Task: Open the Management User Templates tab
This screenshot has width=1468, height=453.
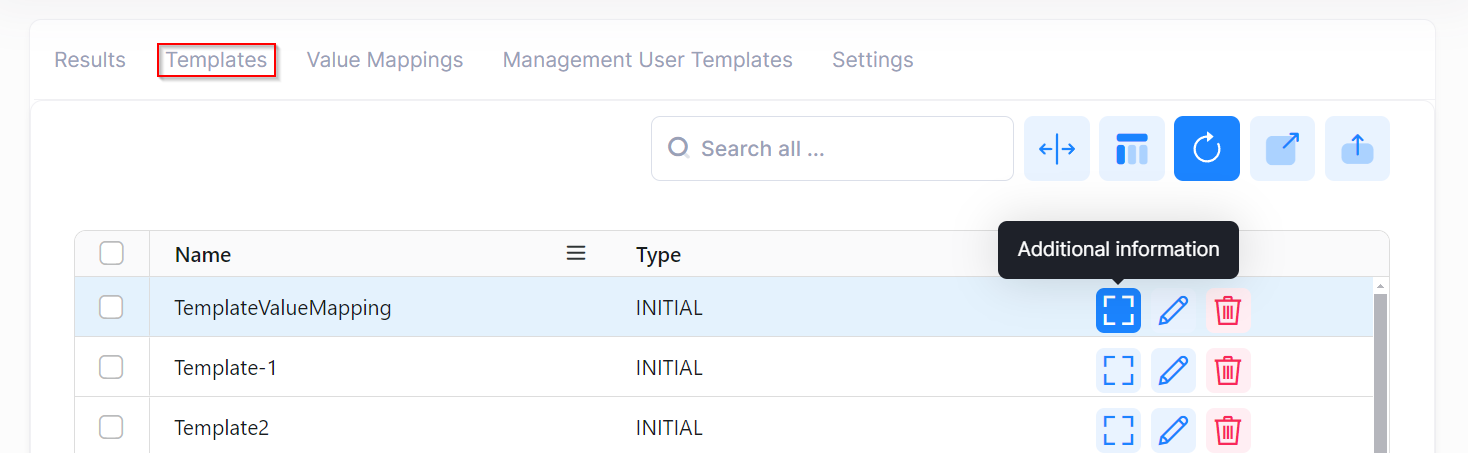Action: click(647, 60)
